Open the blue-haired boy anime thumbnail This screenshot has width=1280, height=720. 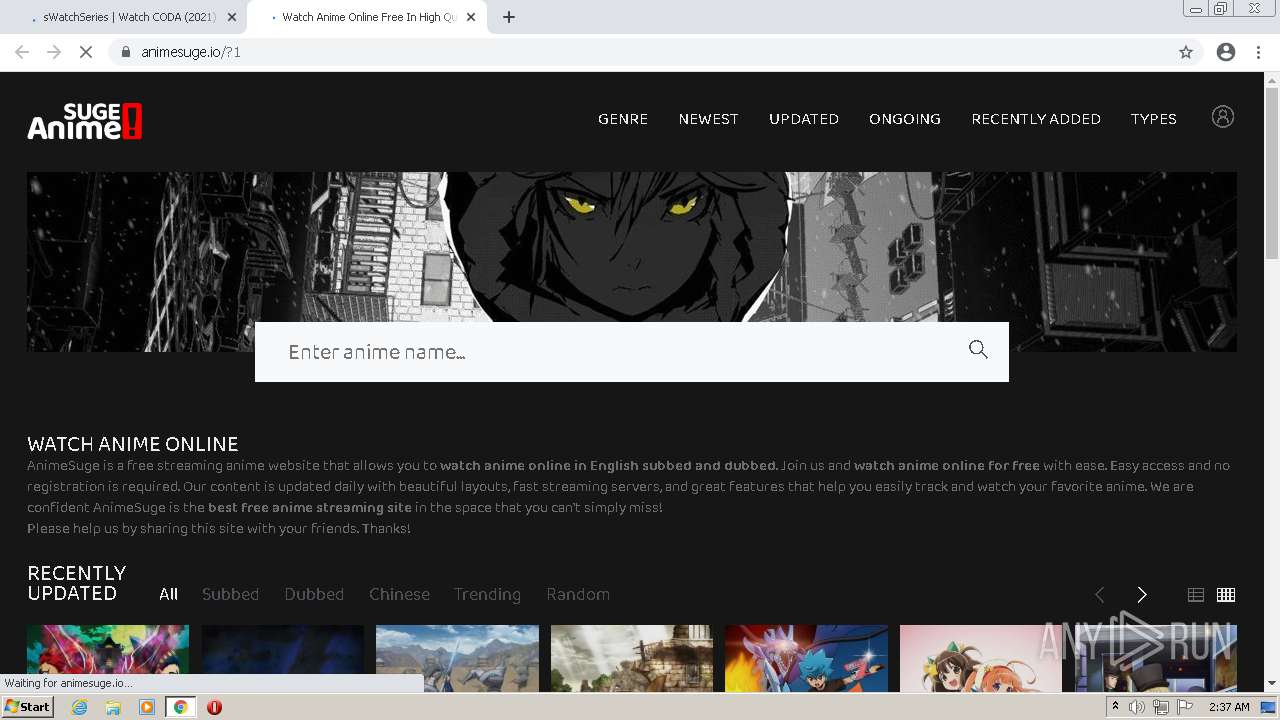click(806, 658)
